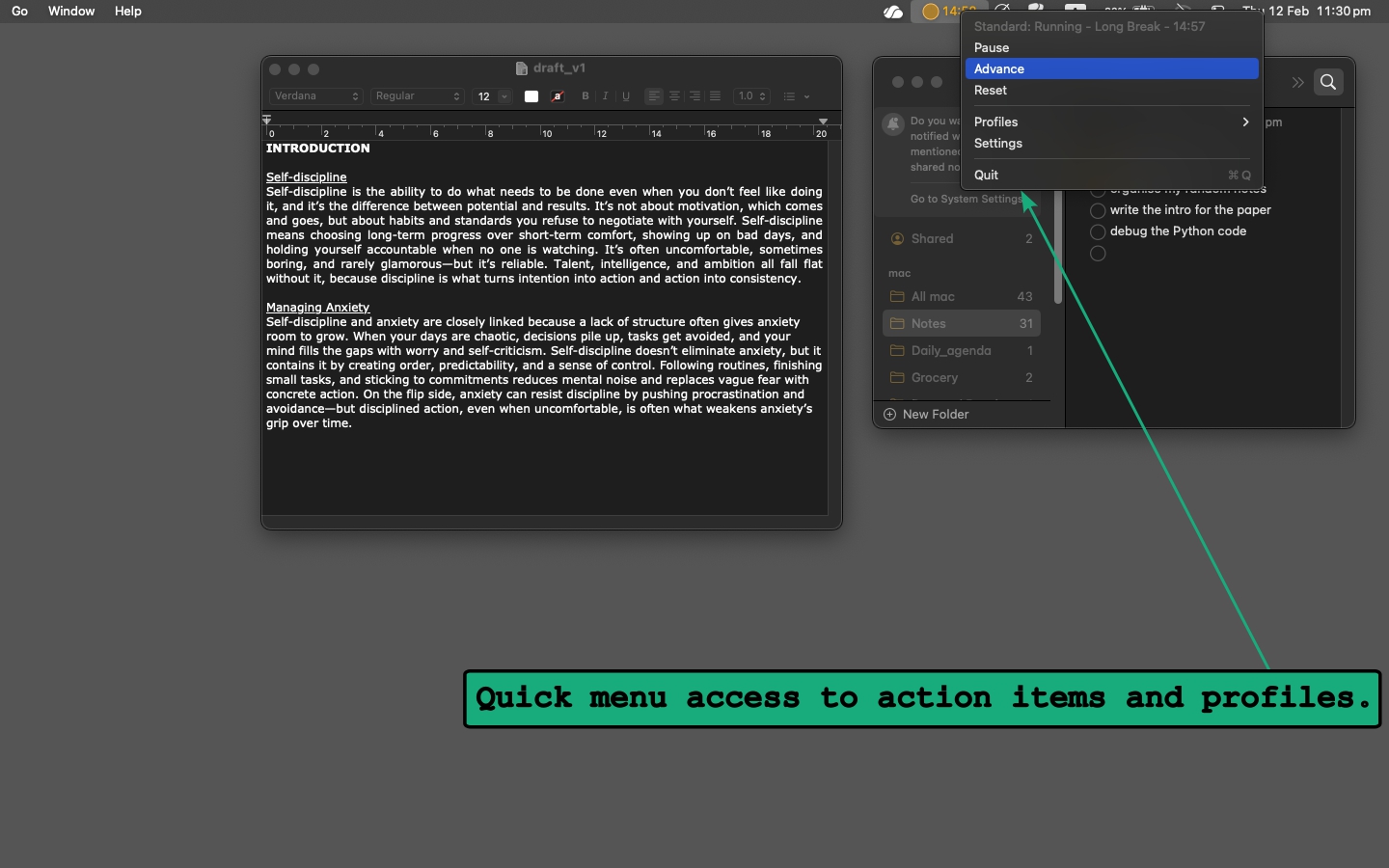
Task: Center-align the text with the alignment icon
Action: coord(674,96)
